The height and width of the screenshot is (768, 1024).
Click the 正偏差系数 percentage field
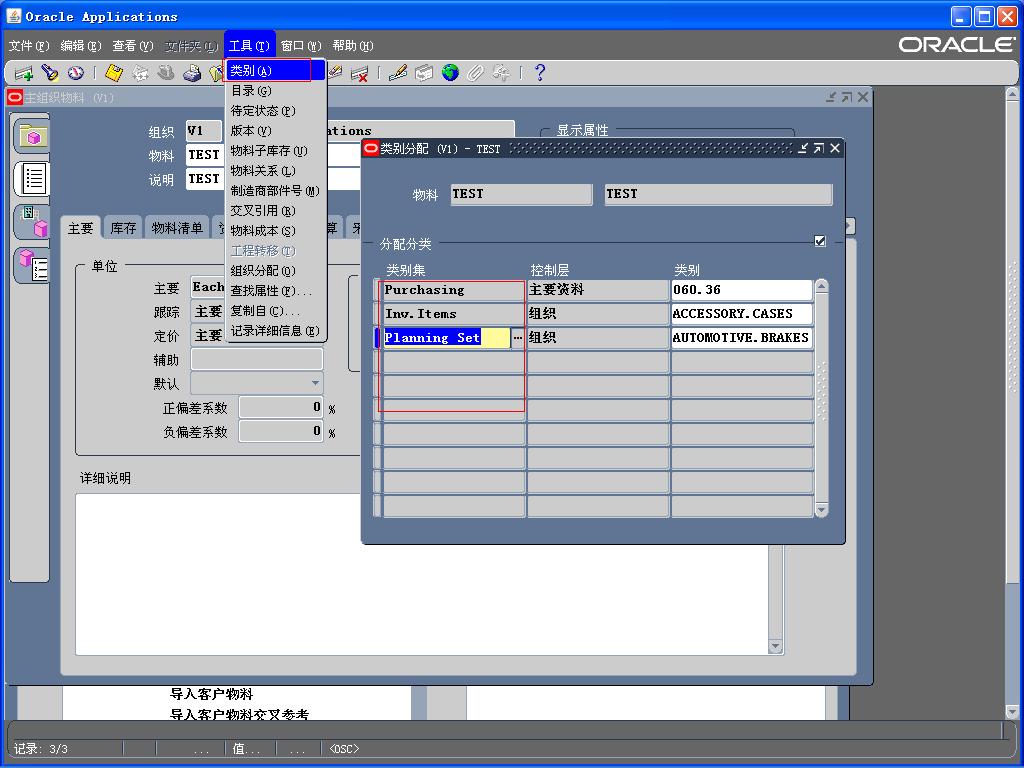pos(281,408)
